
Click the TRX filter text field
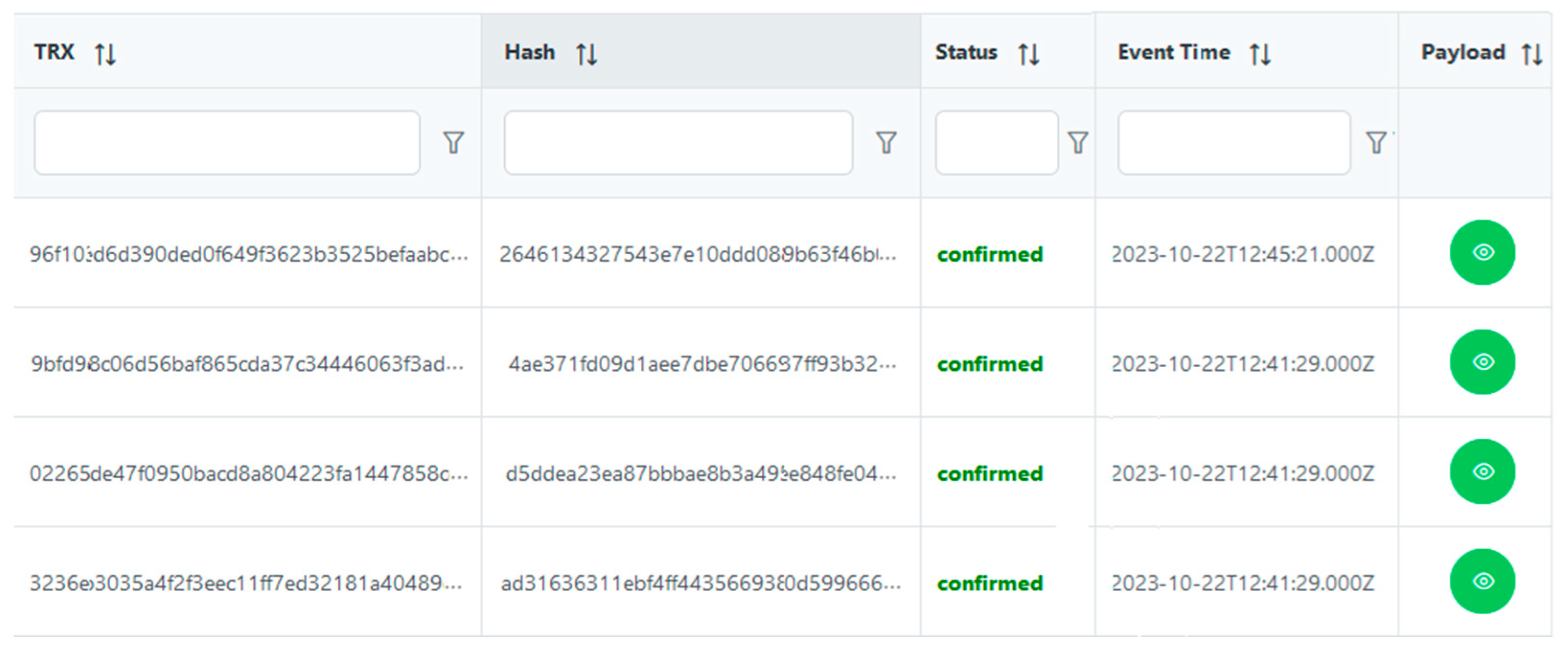pyautogui.click(x=227, y=142)
